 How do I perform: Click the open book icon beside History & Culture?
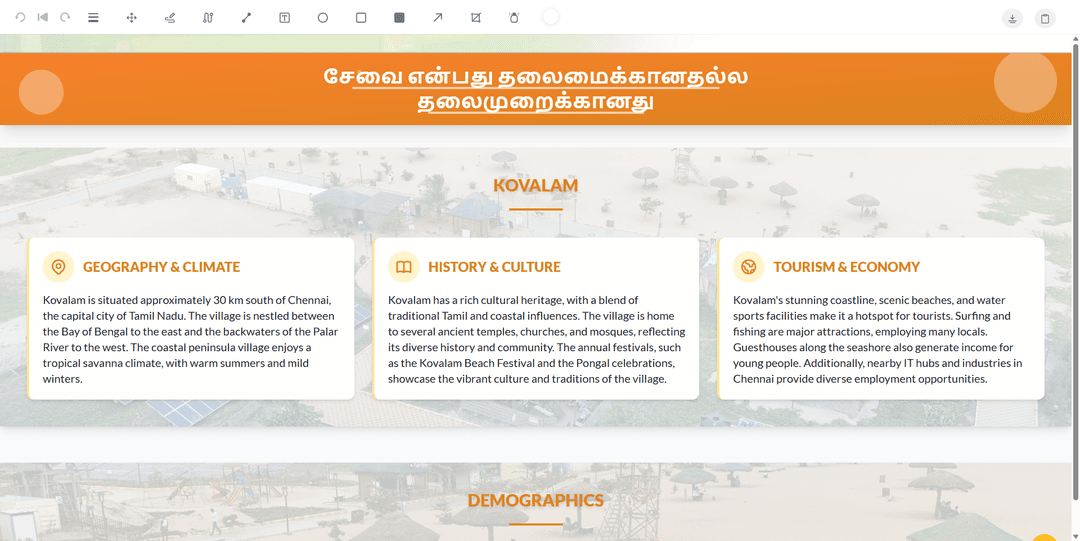pyautogui.click(x=404, y=267)
